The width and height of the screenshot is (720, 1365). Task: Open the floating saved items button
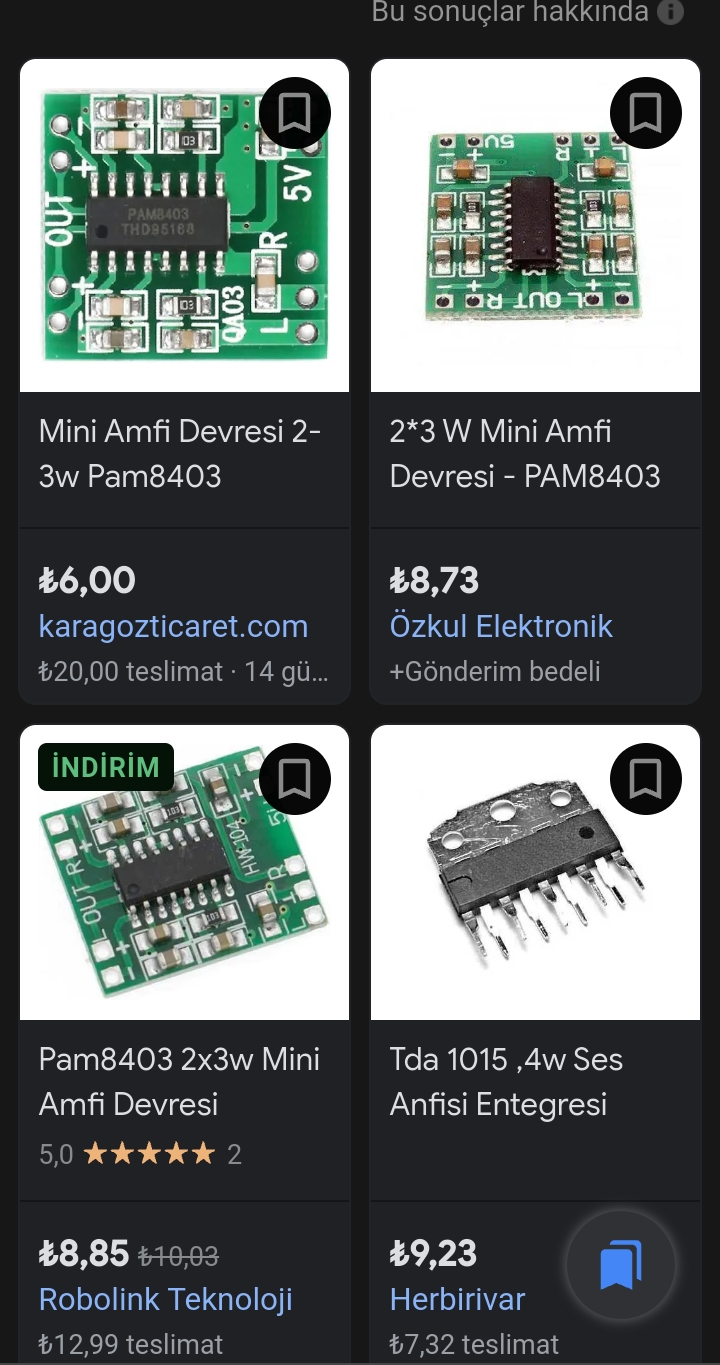click(621, 1266)
